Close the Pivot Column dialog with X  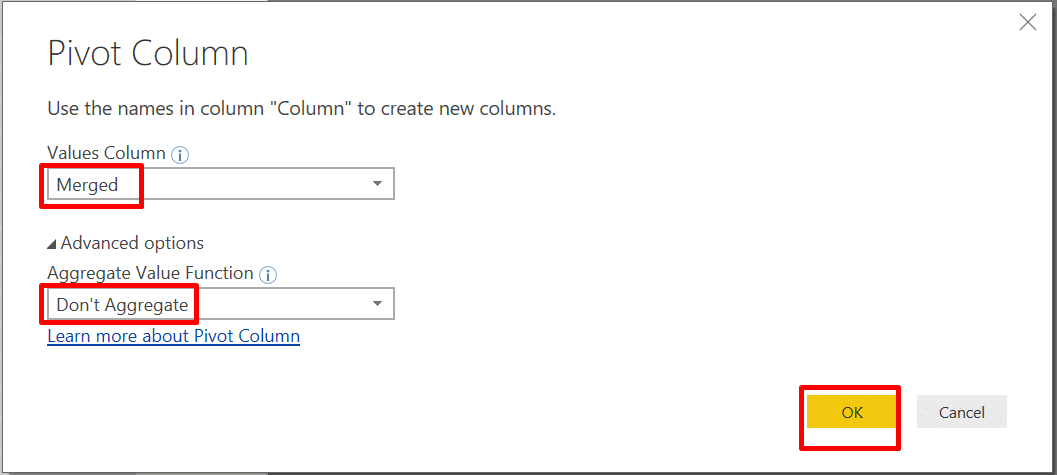tap(1027, 22)
